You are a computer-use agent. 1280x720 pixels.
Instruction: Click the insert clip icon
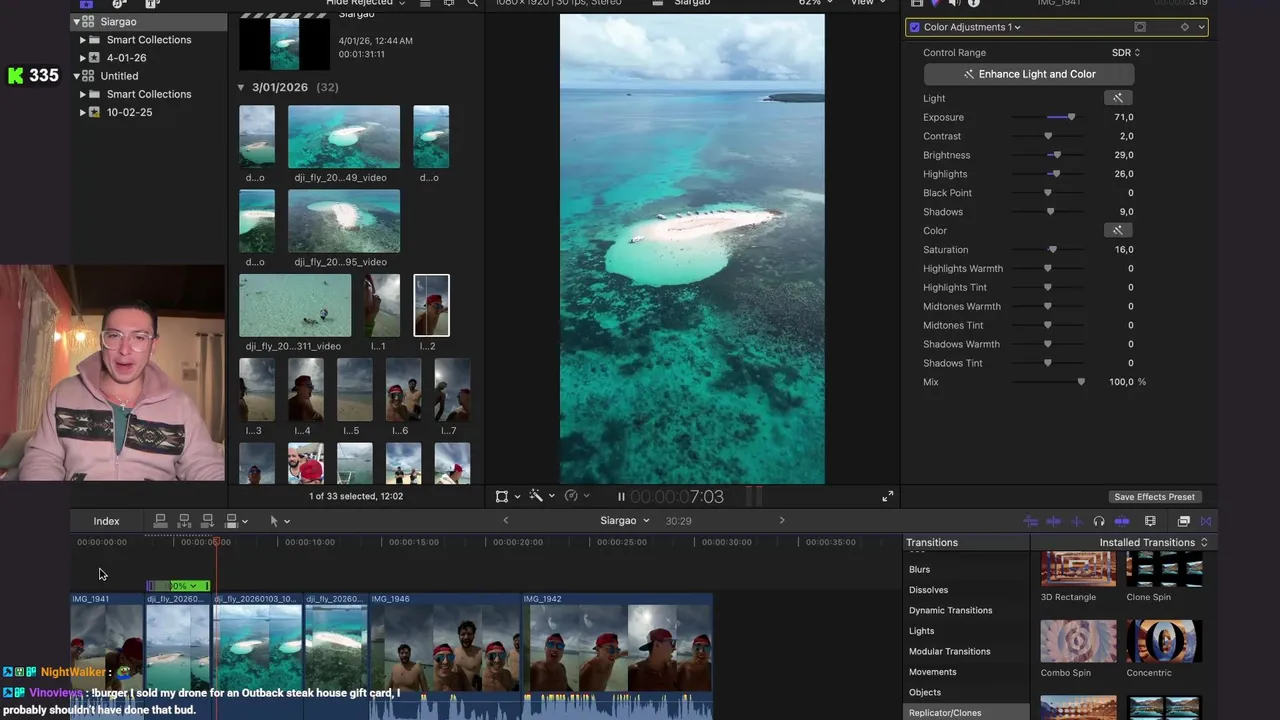coord(184,521)
